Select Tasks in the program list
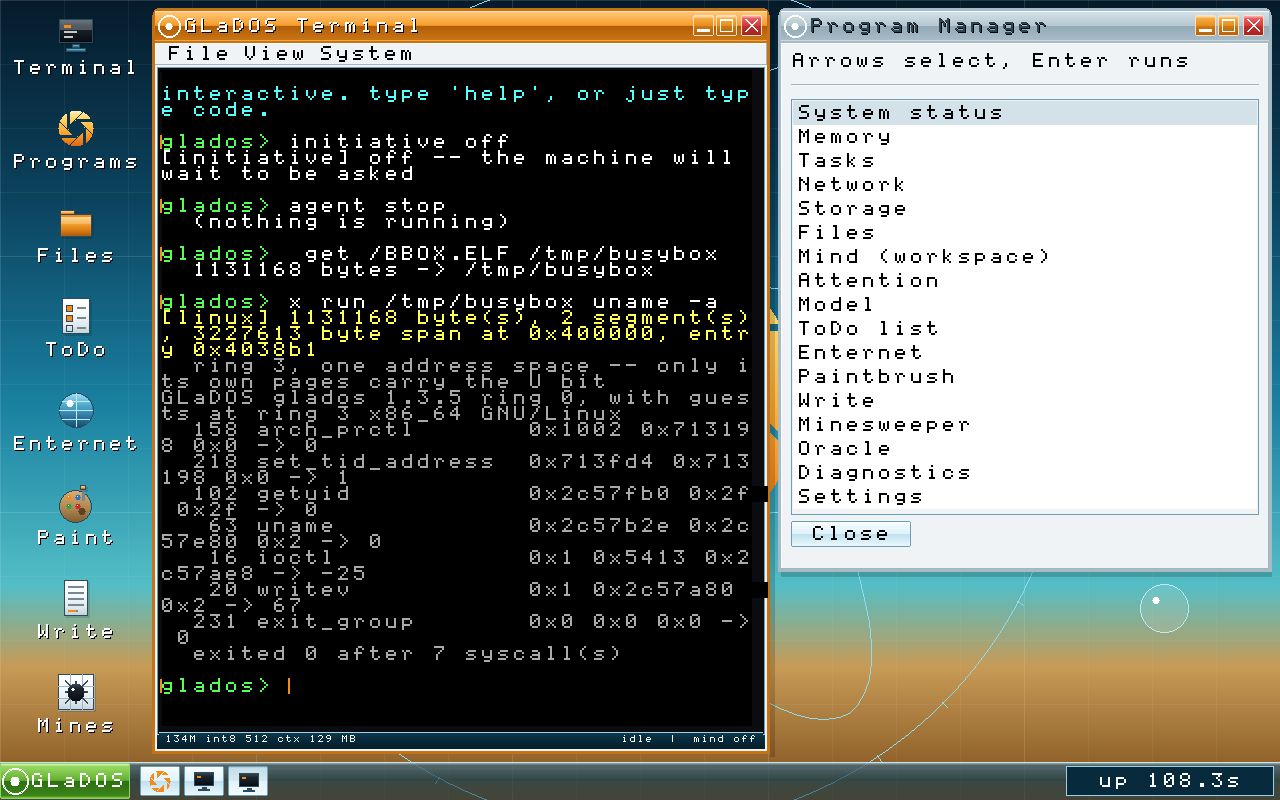This screenshot has width=1280, height=800. (x=1024, y=161)
